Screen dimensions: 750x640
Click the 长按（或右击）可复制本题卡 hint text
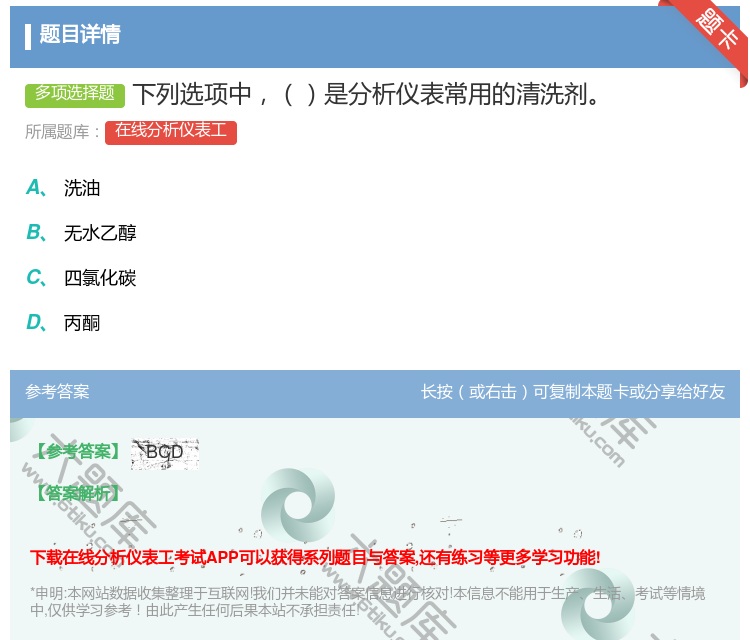573,392
